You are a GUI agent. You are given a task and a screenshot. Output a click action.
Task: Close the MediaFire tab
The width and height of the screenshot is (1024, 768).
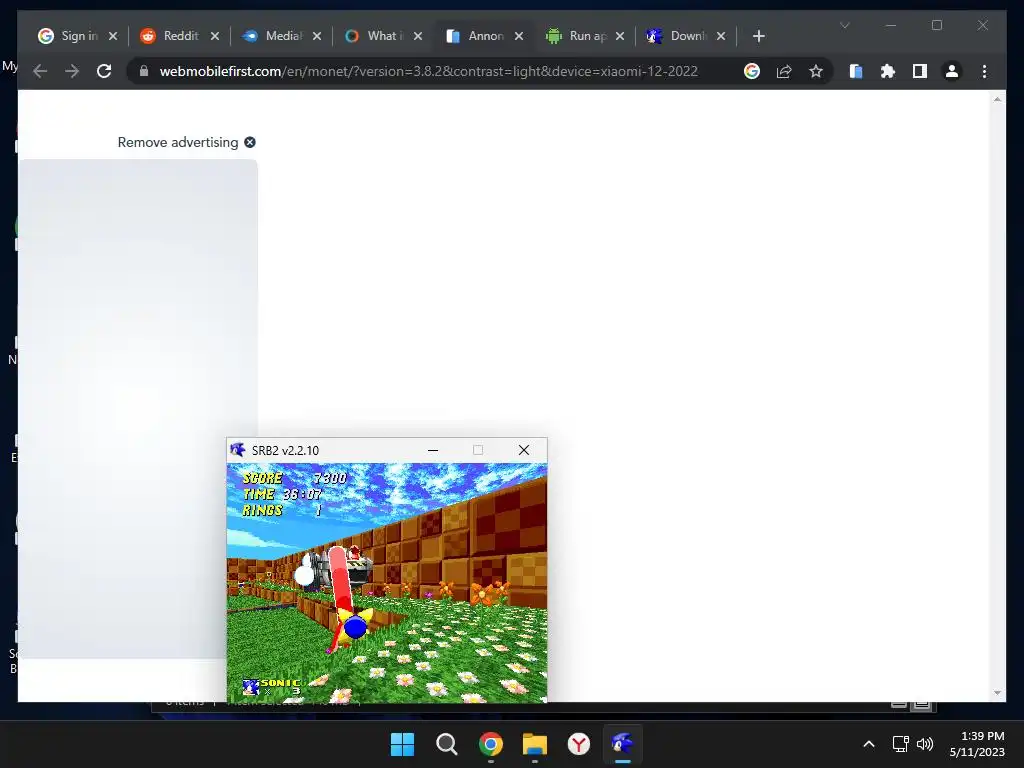317,36
